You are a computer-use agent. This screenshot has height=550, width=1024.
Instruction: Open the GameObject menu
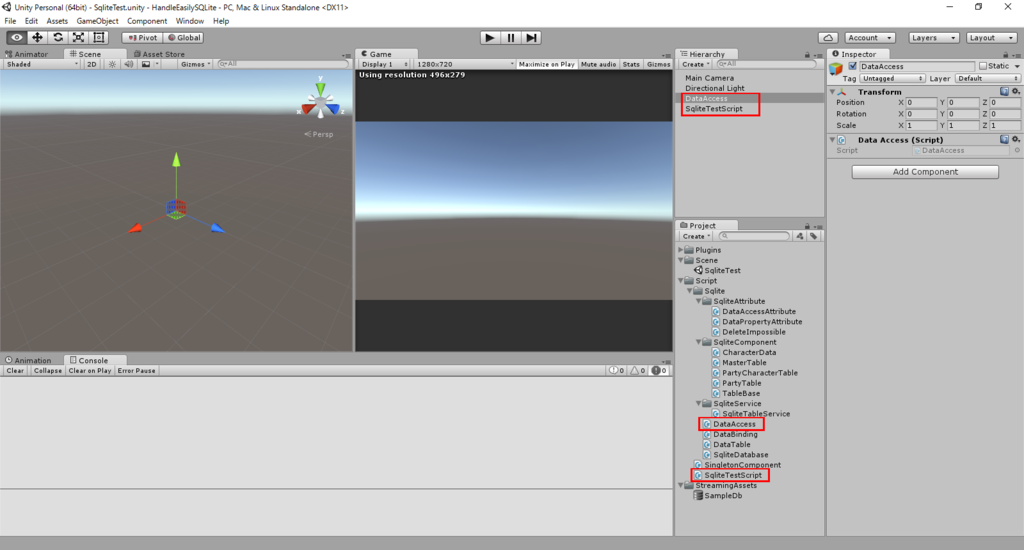pos(97,21)
